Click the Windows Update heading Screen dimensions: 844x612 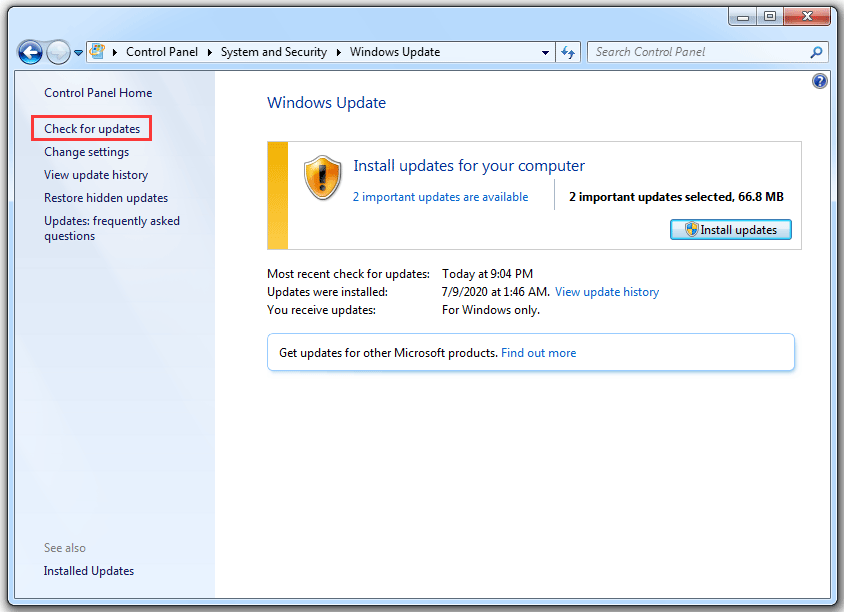[326, 103]
